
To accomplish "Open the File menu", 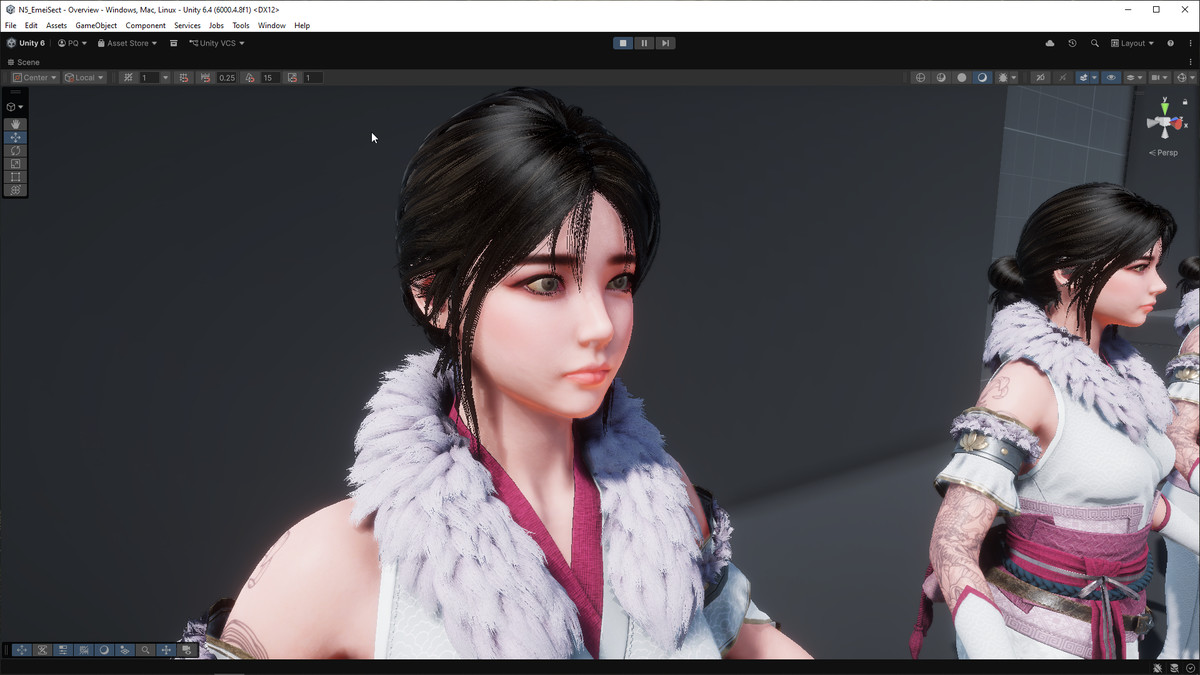I will click(11, 25).
